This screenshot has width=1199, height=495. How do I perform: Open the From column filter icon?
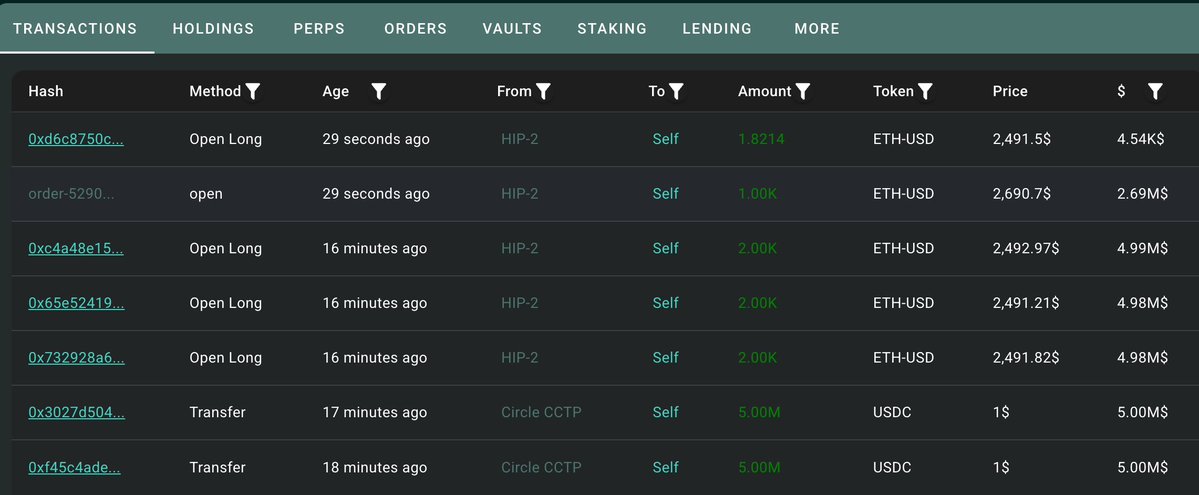point(543,92)
